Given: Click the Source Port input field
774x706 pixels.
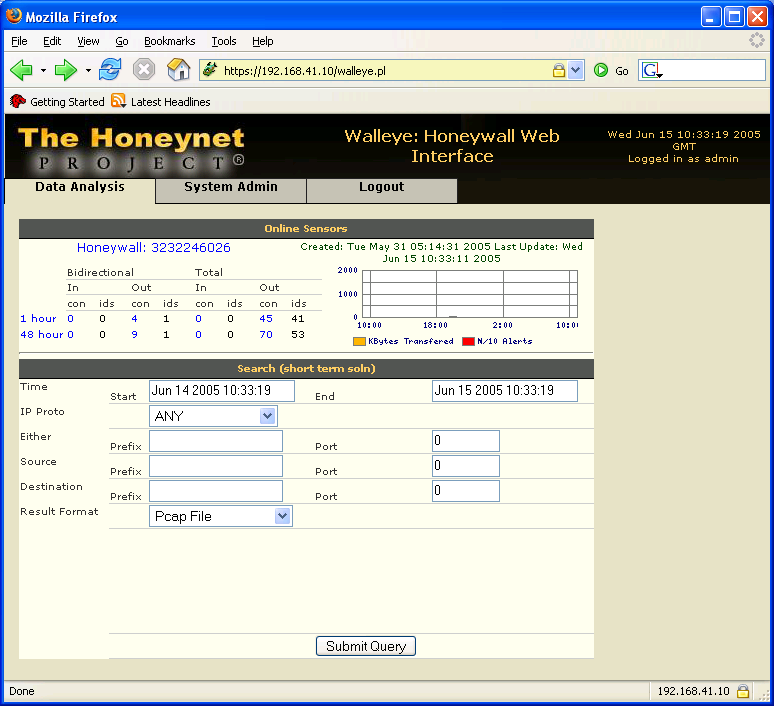Looking at the screenshot, I should [x=465, y=466].
